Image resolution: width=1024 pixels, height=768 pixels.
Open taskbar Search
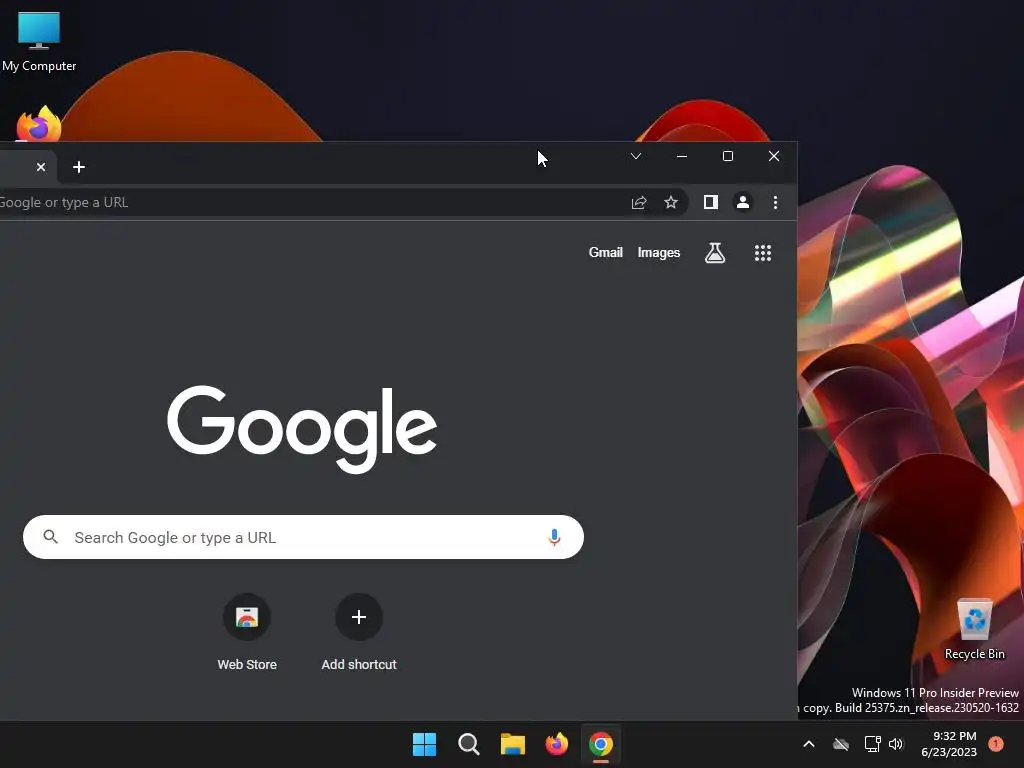click(468, 744)
